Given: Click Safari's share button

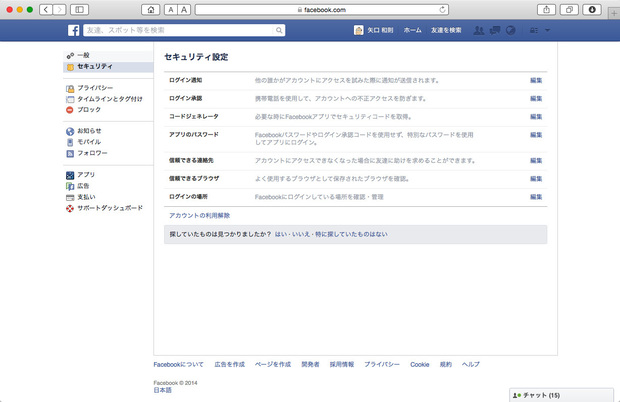Looking at the screenshot, I should coord(546,9).
